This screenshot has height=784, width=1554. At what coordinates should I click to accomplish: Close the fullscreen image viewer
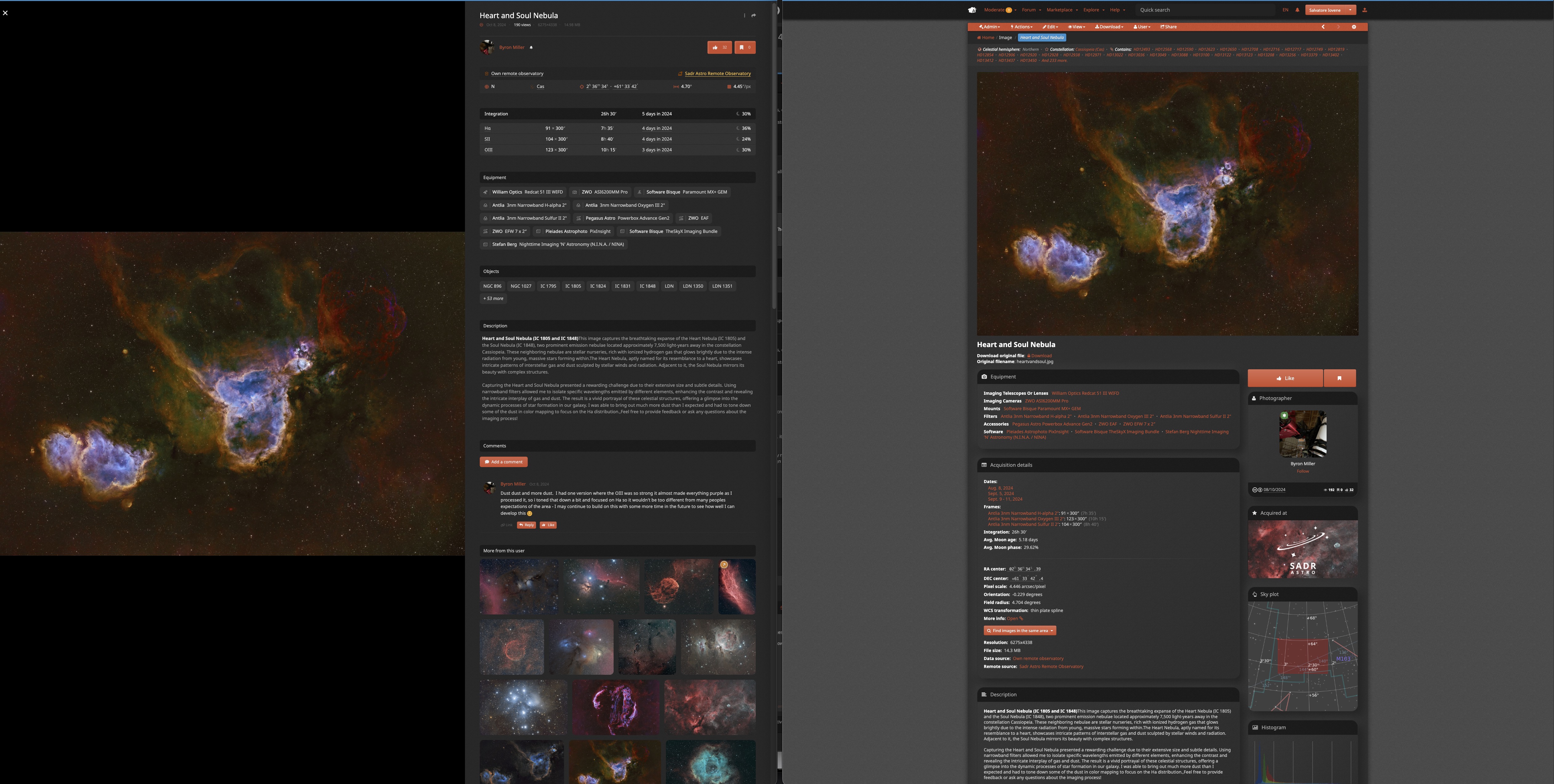pyautogui.click(x=5, y=13)
